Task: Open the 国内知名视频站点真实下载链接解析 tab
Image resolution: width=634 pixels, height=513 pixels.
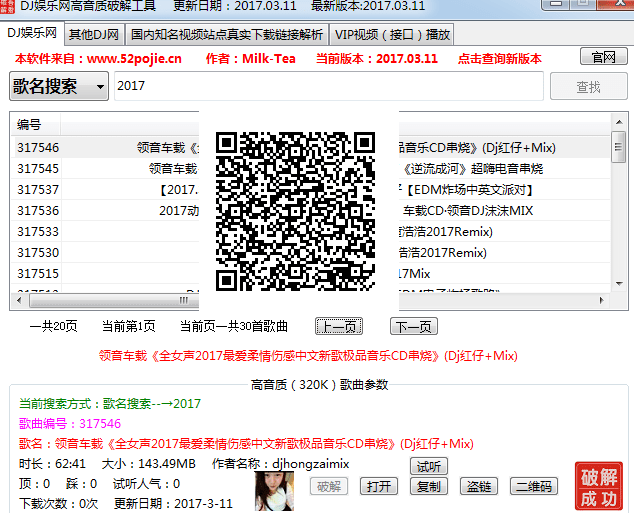Action: (x=227, y=34)
